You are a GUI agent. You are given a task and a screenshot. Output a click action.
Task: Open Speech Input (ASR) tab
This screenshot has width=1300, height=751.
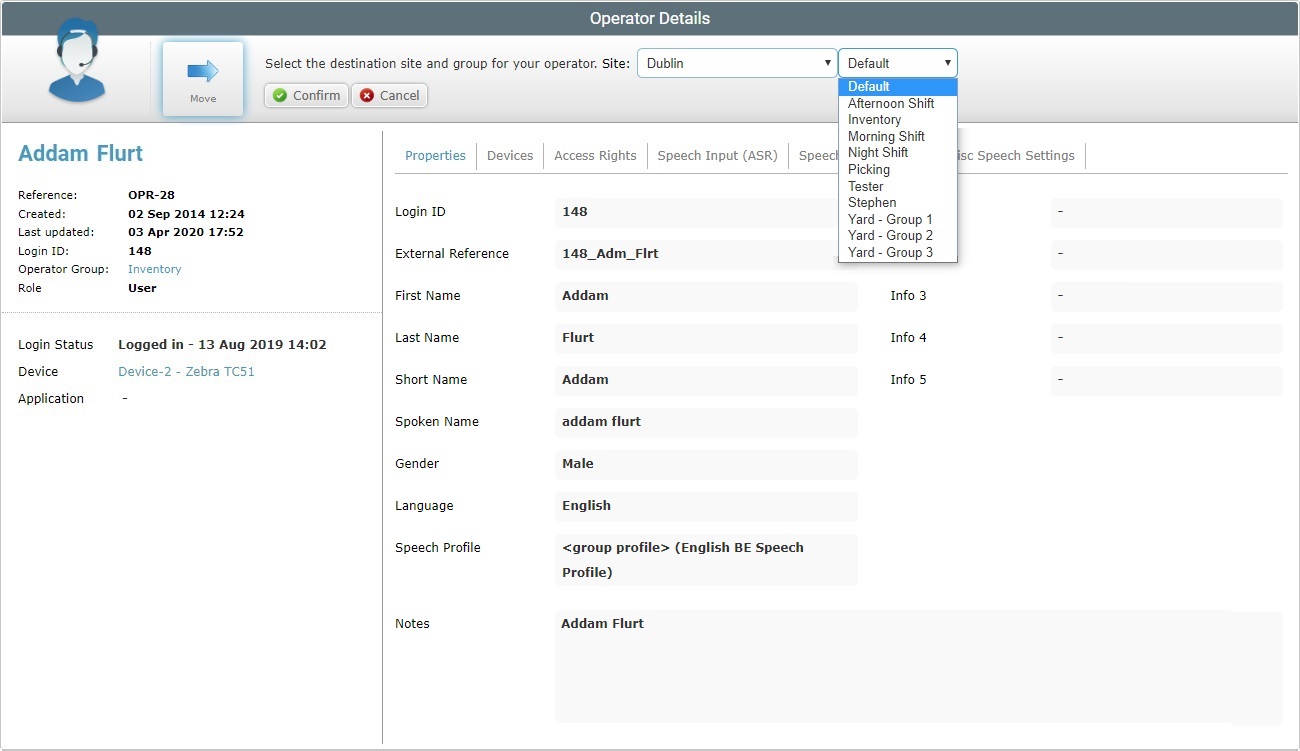(x=717, y=155)
